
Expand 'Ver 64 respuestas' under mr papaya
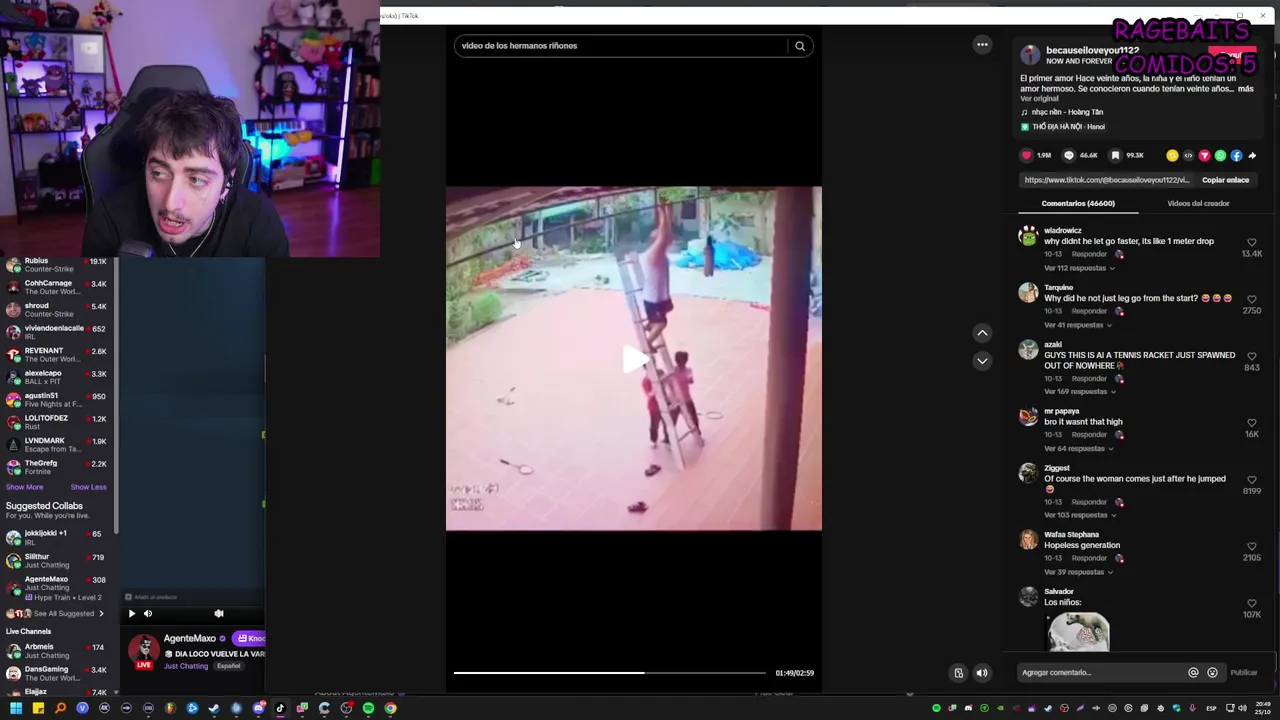pyautogui.click(x=1079, y=448)
